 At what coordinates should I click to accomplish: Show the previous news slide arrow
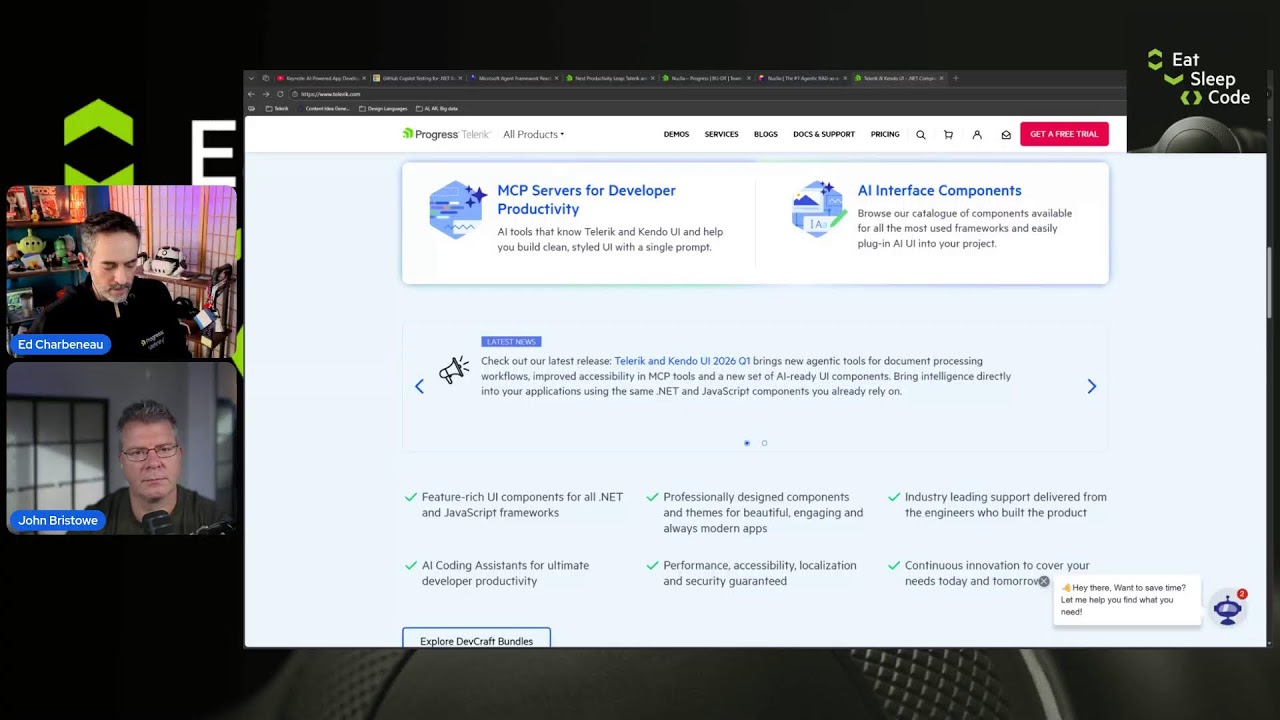pos(419,386)
